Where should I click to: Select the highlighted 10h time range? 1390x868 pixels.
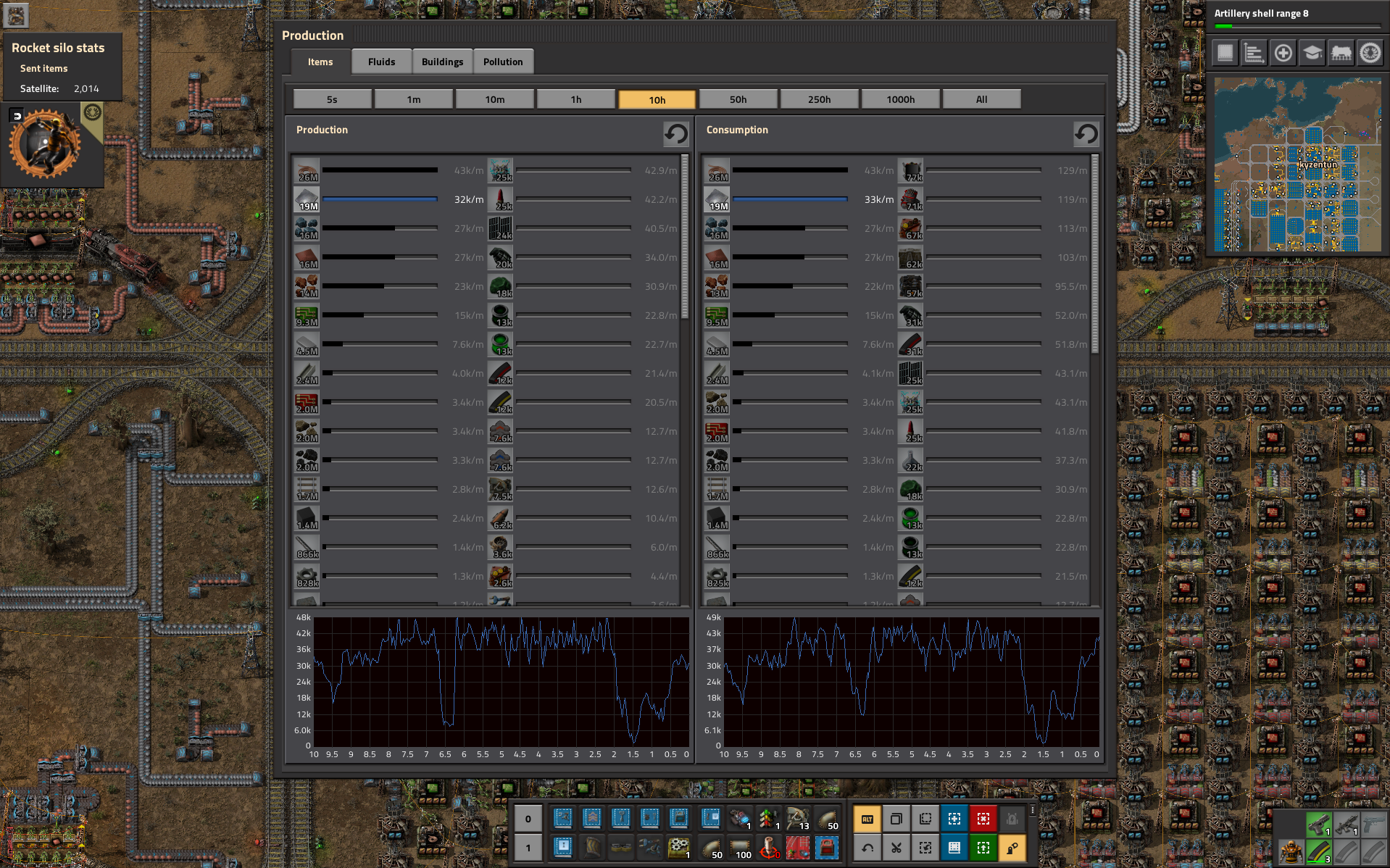[657, 99]
